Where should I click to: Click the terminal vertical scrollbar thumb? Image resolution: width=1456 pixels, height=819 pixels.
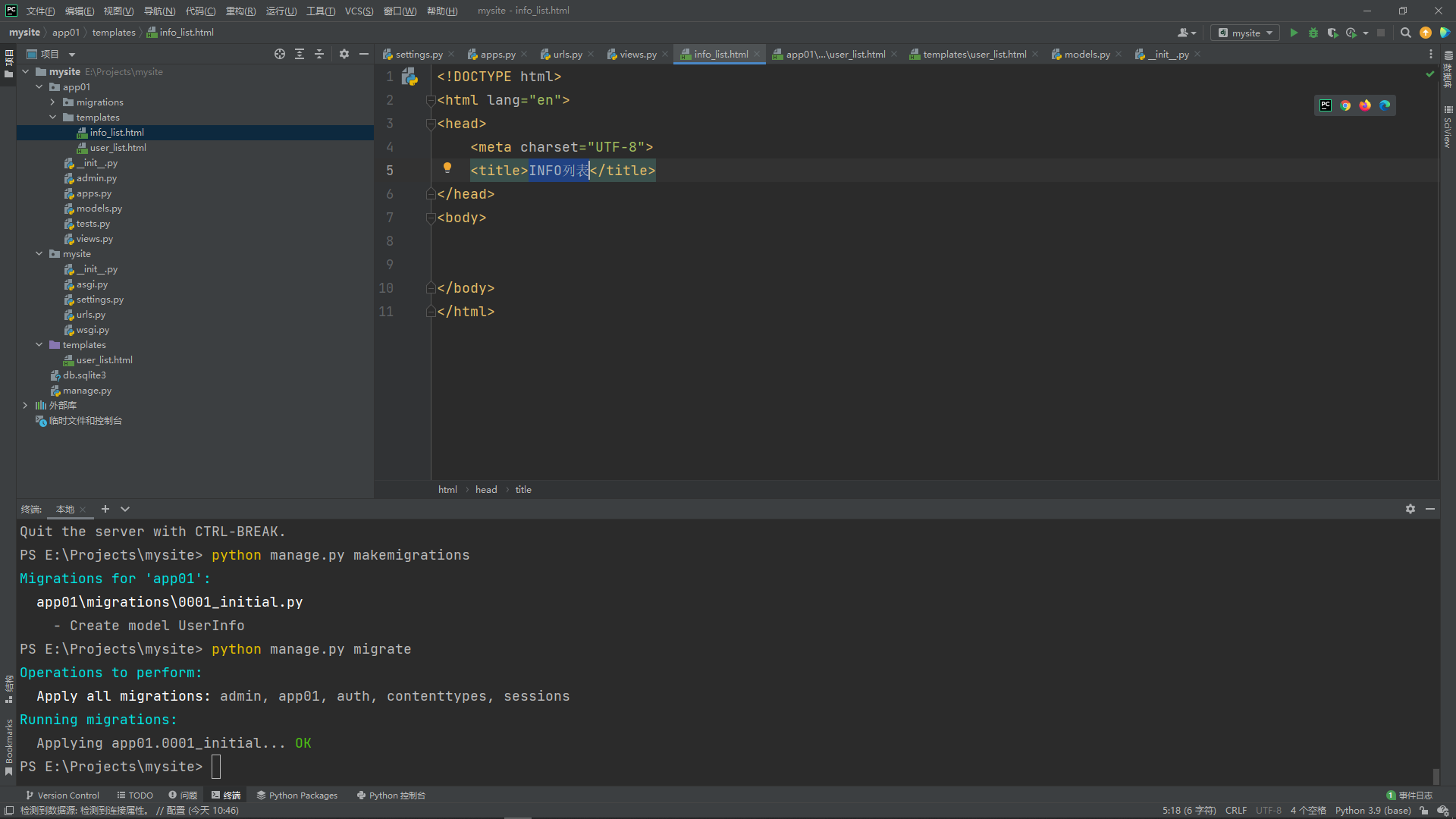point(1435,776)
